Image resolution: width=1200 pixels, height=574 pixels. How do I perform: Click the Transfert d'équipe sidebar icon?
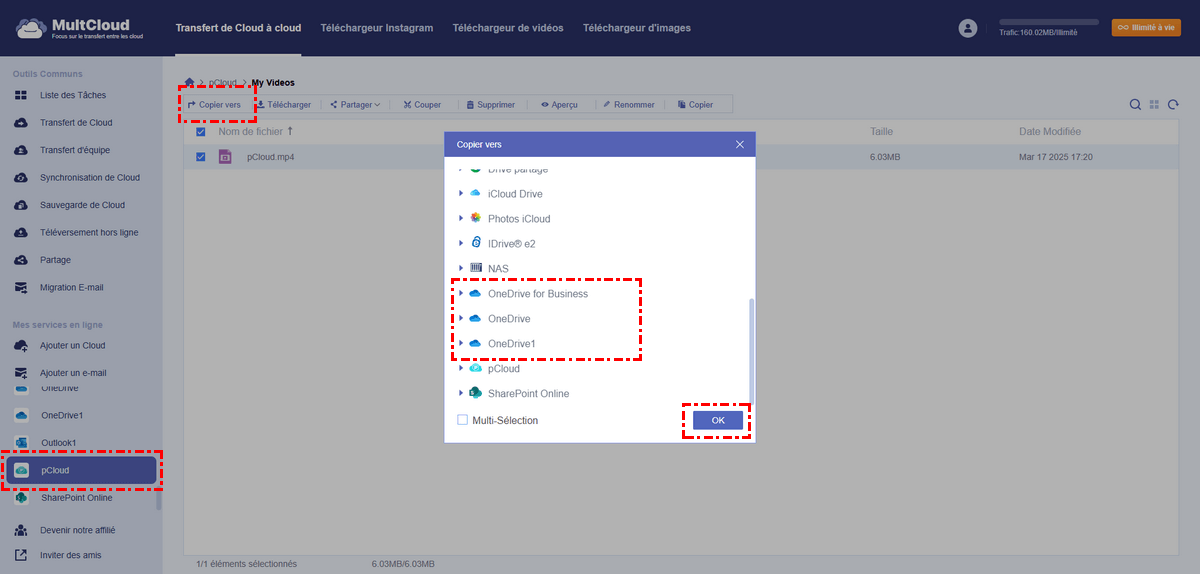point(21,150)
